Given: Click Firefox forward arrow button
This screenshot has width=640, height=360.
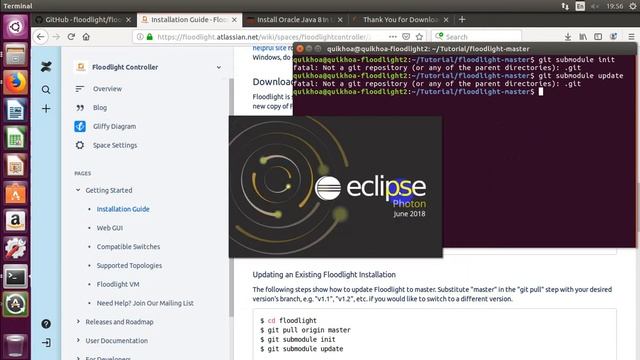Looking at the screenshot, I should tap(56, 37).
